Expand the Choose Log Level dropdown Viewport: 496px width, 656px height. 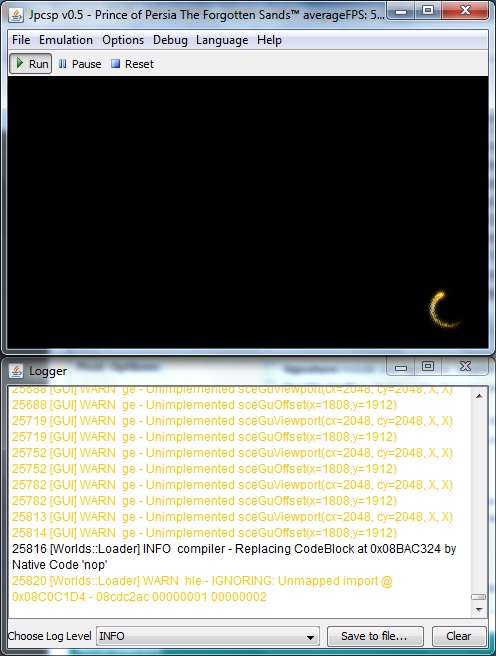click(208, 636)
